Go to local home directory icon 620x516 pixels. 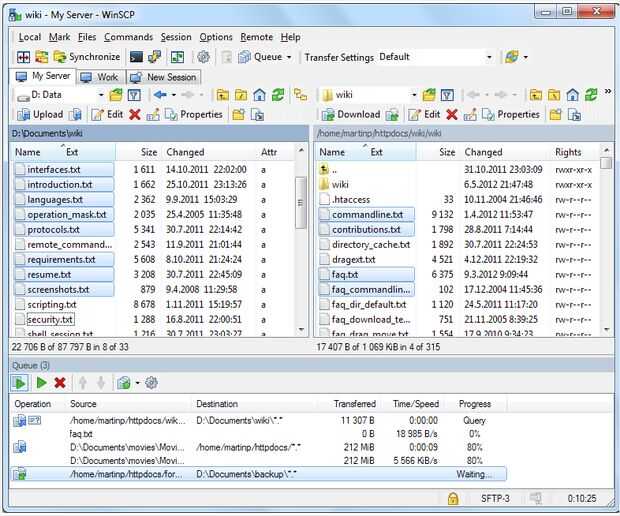tap(259, 95)
